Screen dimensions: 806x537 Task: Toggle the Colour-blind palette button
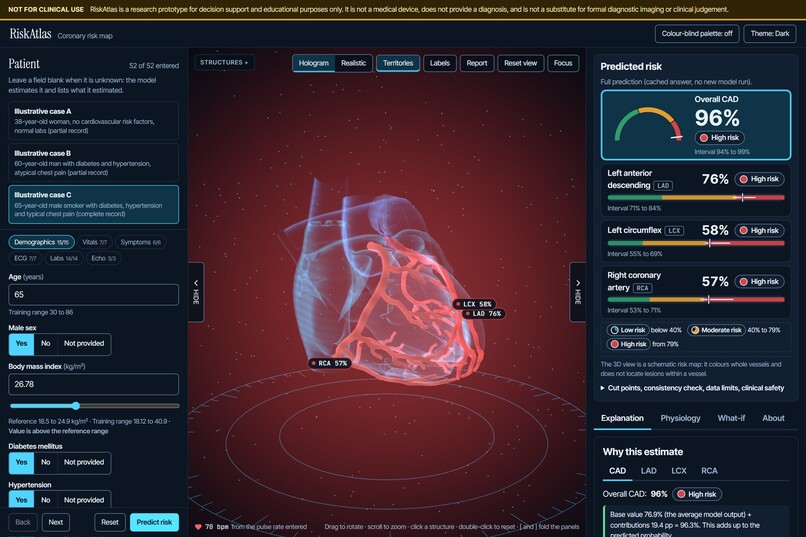point(697,34)
